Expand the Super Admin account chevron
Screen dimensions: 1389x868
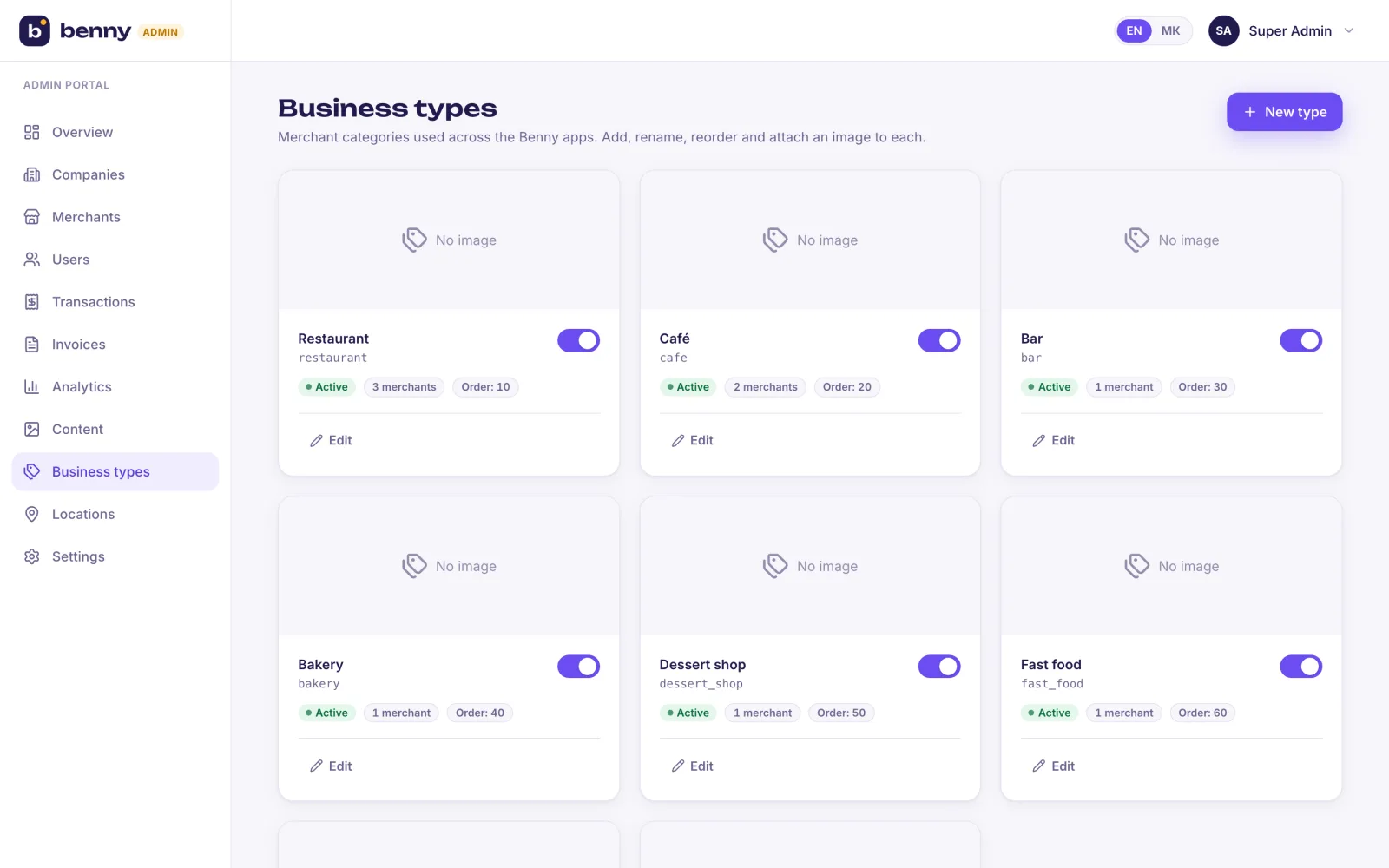coord(1349,30)
